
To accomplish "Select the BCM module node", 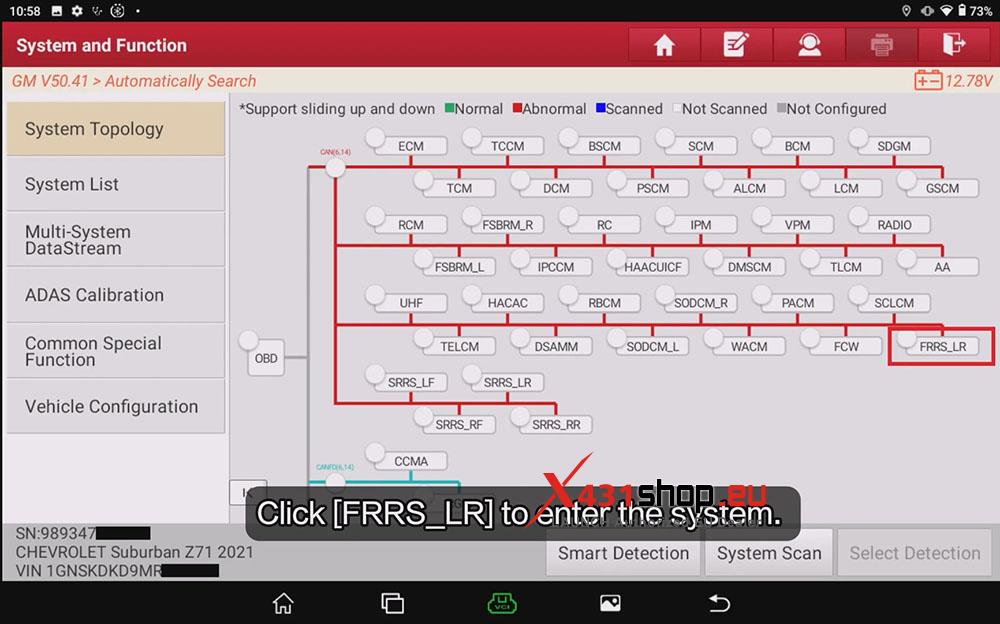I will click(797, 146).
